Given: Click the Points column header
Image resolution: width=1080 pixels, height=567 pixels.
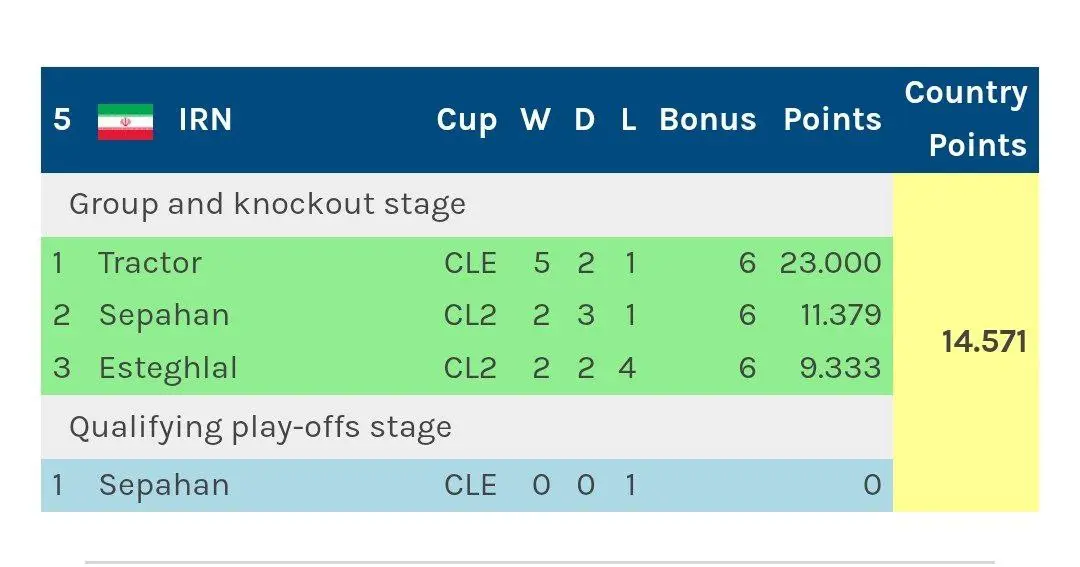Looking at the screenshot, I should [x=832, y=120].
